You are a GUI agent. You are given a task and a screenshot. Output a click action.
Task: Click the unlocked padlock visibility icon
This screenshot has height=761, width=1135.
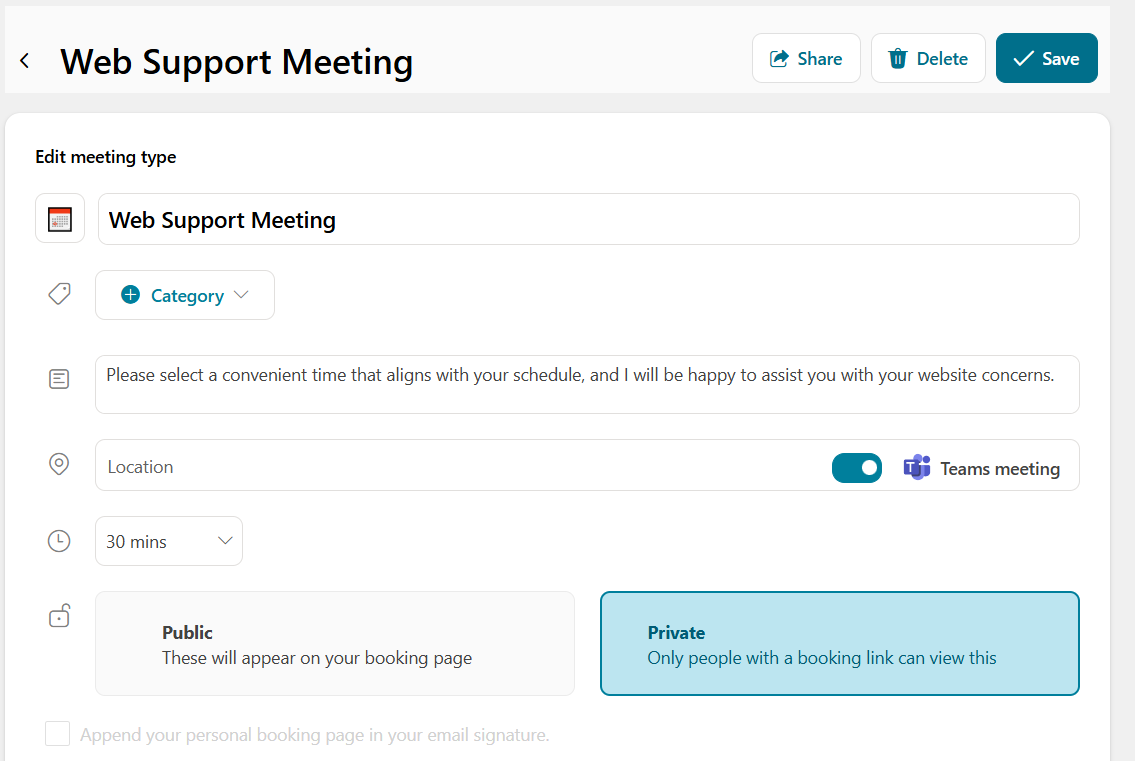click(59, 616)
